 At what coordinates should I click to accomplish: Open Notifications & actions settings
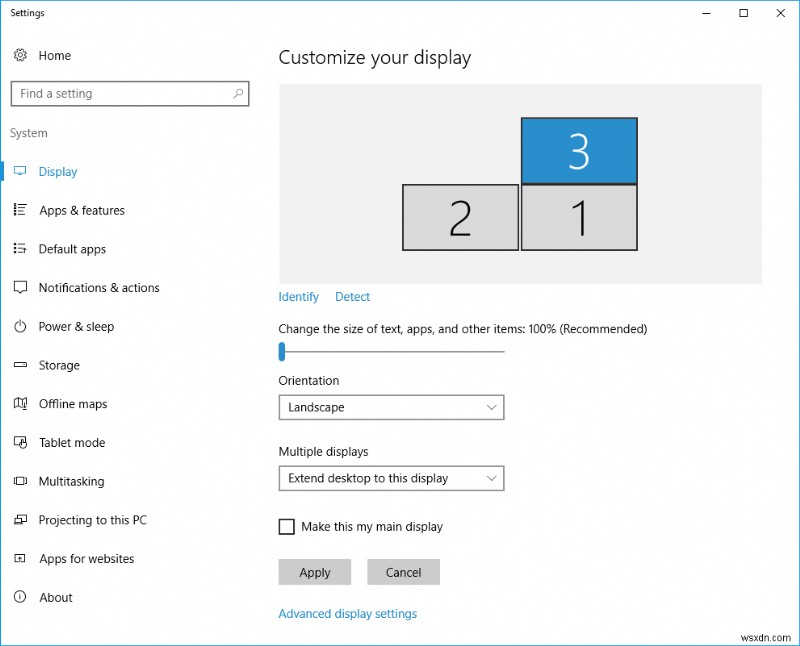tap(21, 287)
